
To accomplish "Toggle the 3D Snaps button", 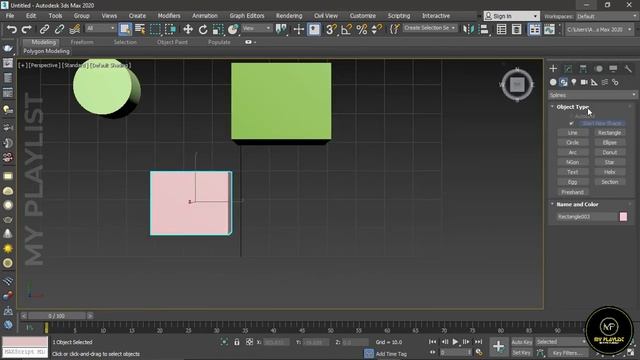I will [331, 29].
